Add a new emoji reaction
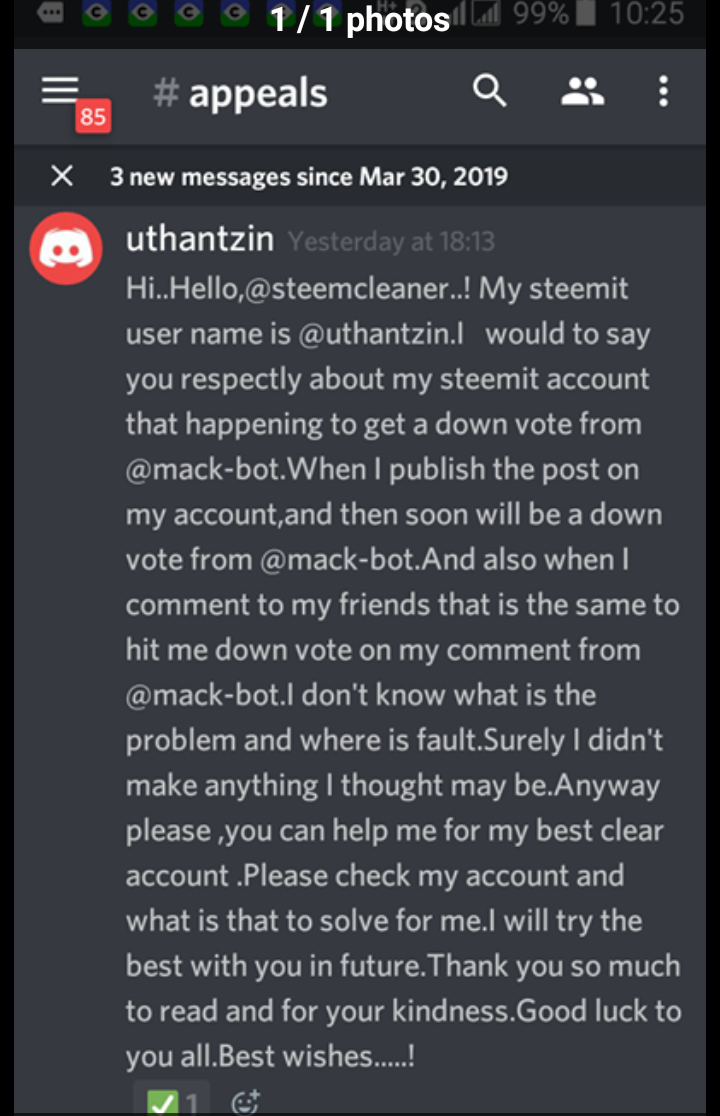This screenshot has width=720, height=1116. (x=246, y=1102)
